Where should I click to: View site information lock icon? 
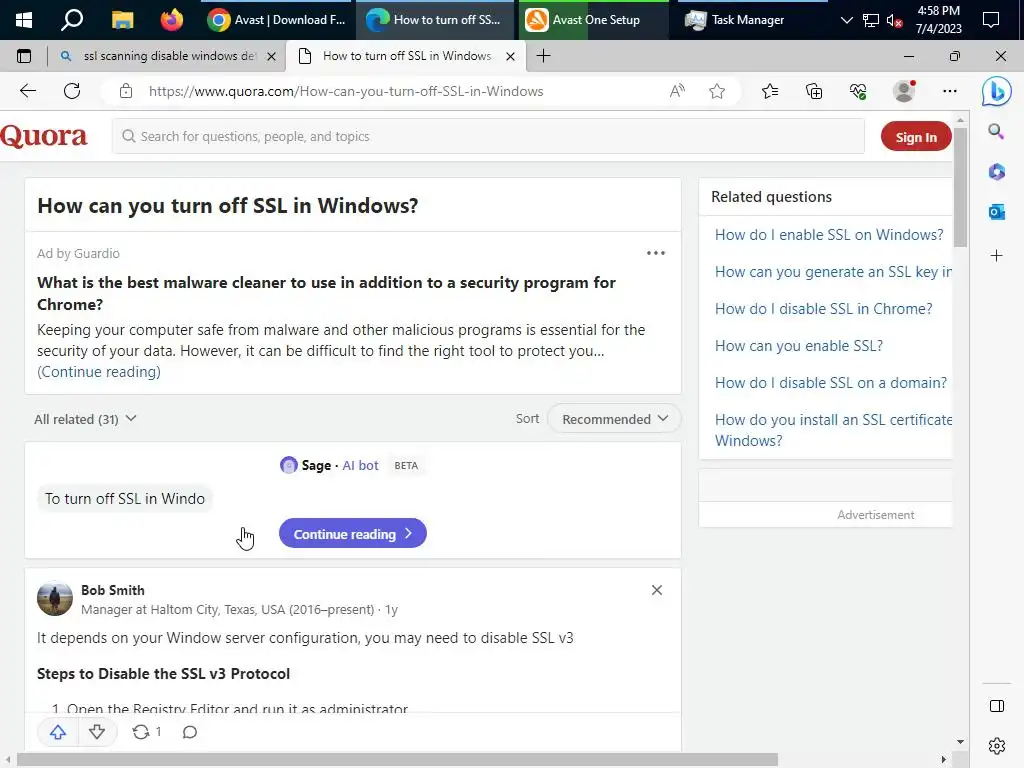click(126, 91)
